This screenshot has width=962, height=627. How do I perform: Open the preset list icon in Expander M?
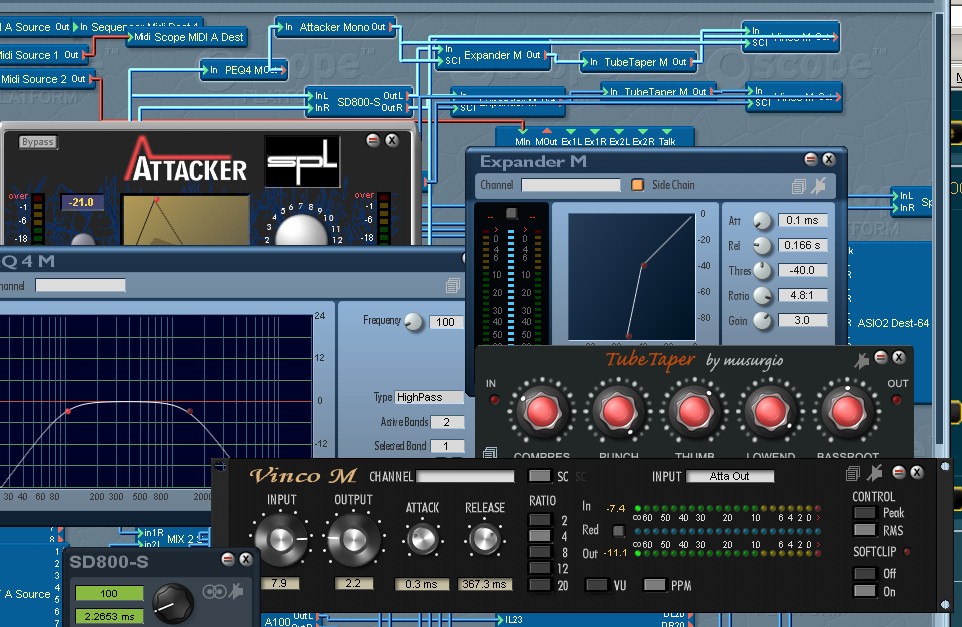point(798,186)
